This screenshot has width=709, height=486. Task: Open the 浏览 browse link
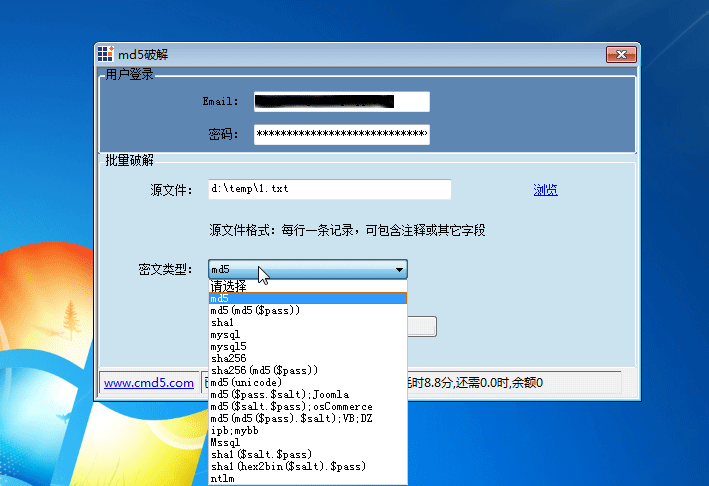[545, 190]
